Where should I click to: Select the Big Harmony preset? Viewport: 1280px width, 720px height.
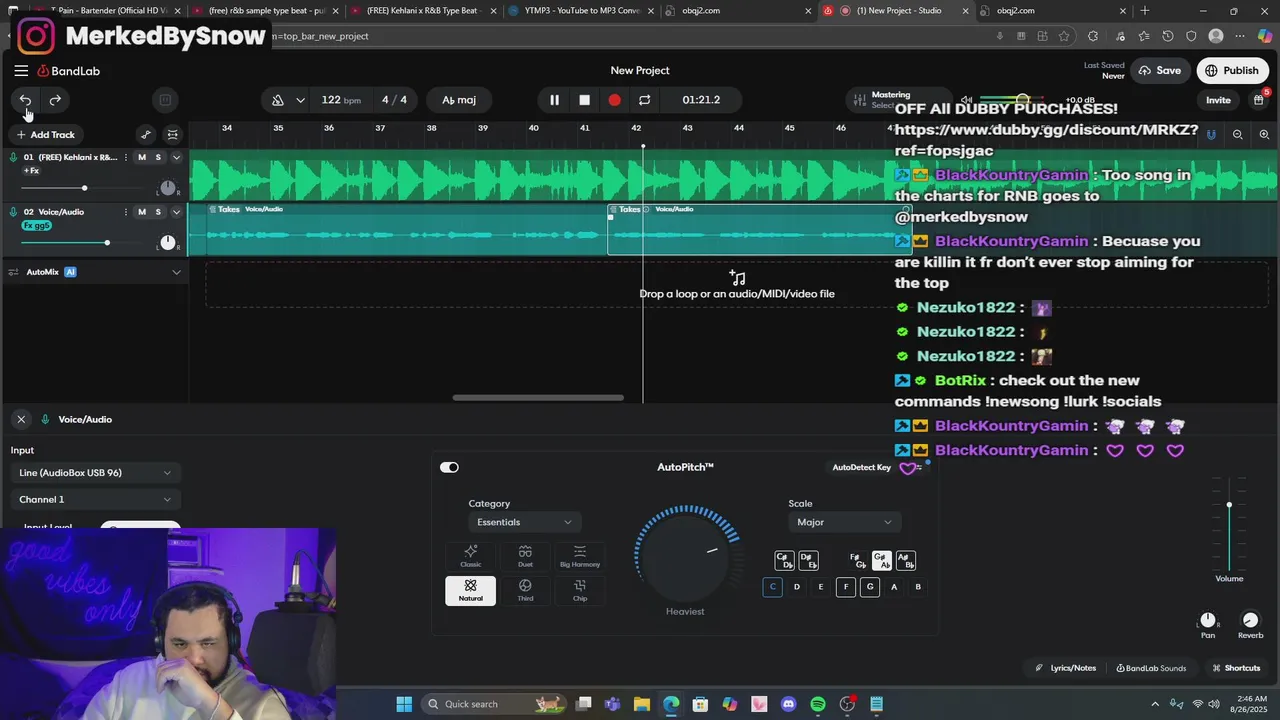click(580, 556)
